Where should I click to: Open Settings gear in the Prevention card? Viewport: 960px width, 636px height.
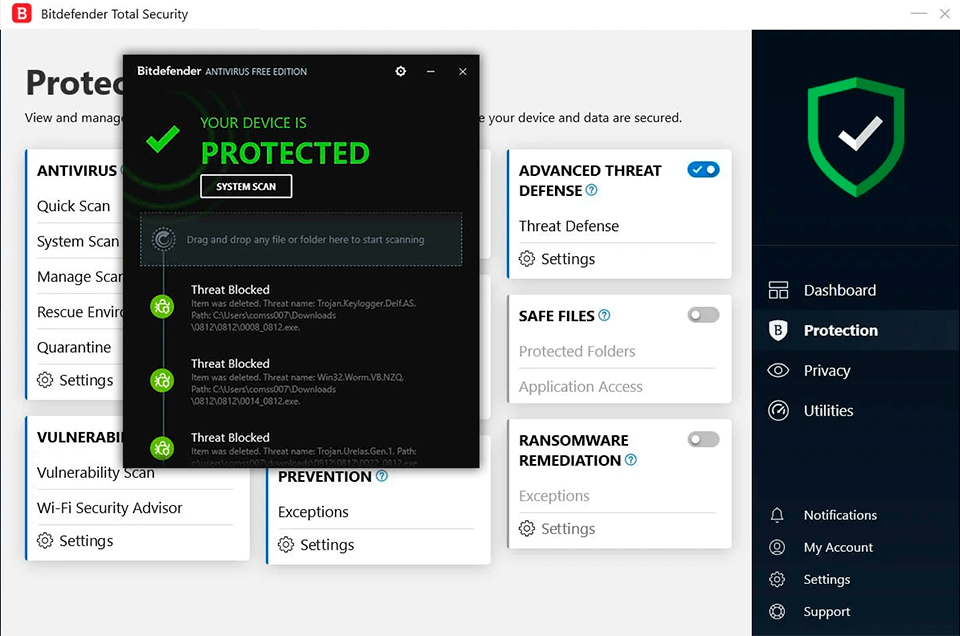[x=286, y=544]
